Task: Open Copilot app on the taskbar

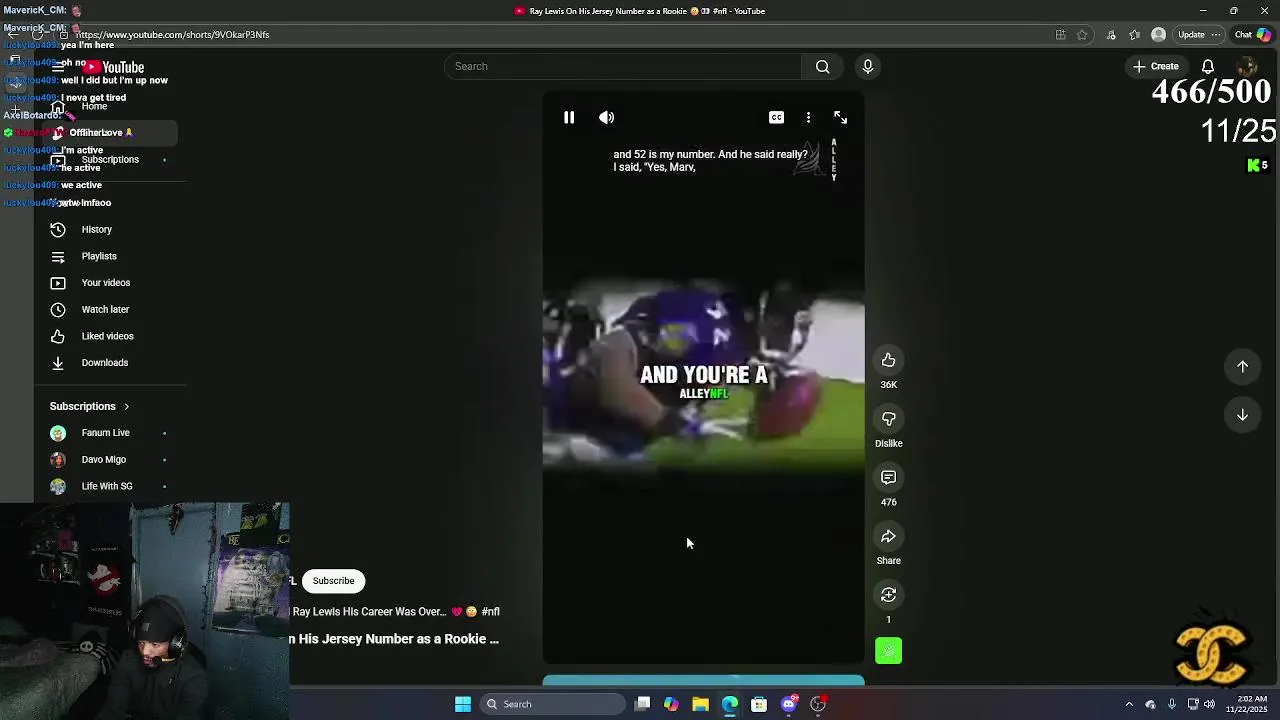Action: coord(671,704)
